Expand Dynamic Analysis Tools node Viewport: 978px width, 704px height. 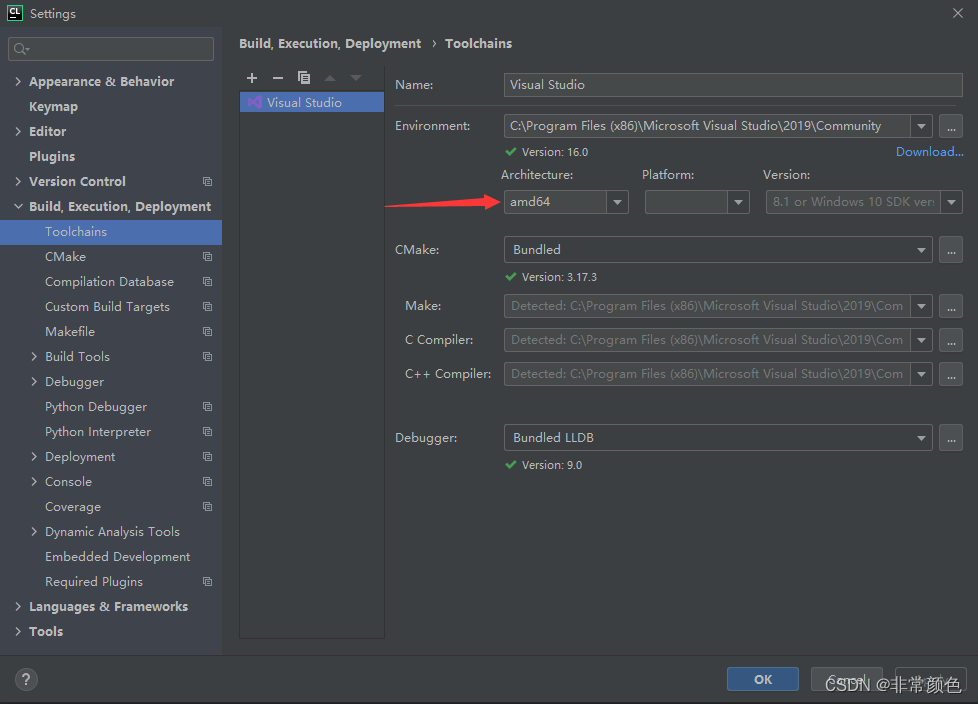34,531
